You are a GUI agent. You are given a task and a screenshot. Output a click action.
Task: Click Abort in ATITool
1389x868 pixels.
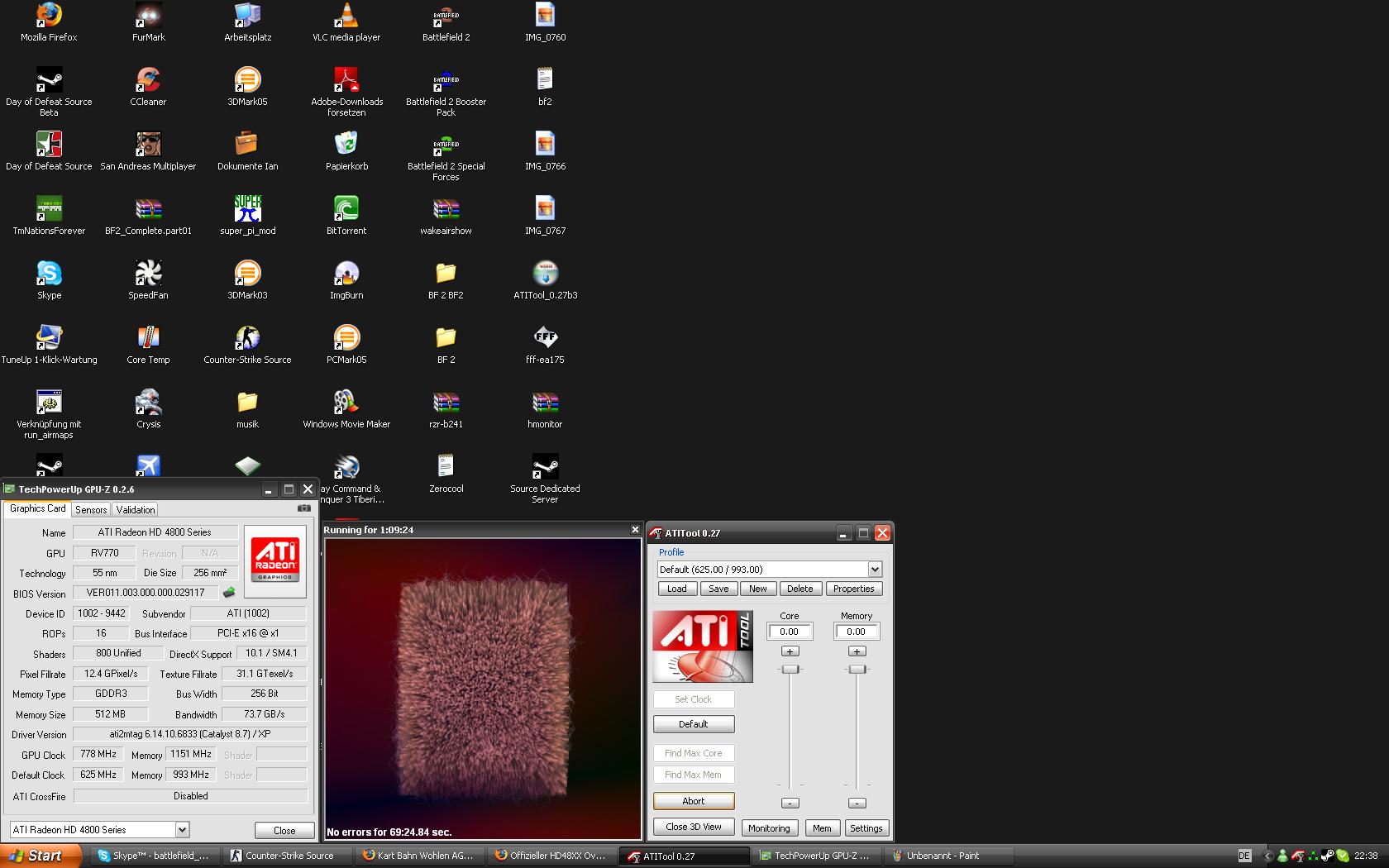[694, 801]
